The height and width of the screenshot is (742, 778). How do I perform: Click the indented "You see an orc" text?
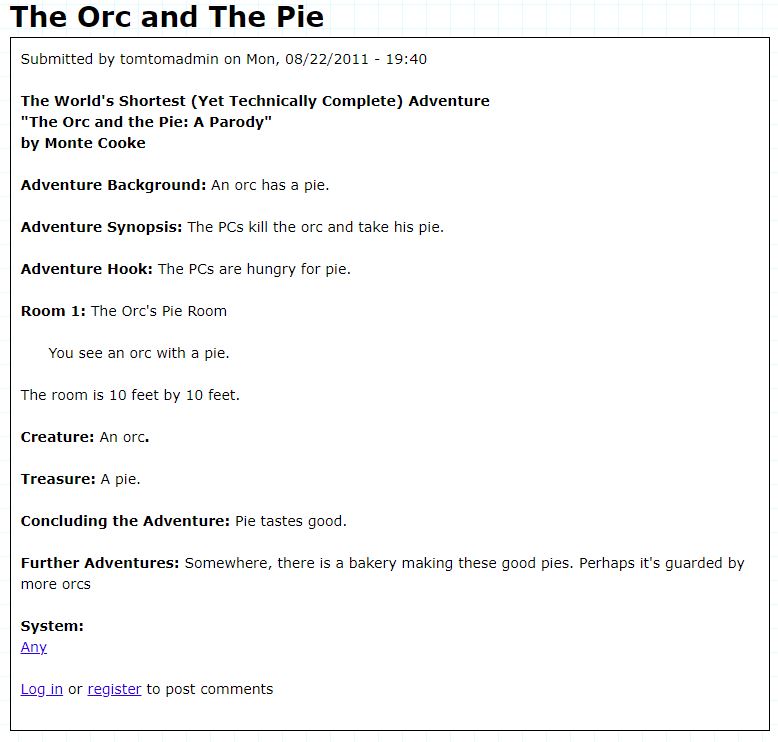[x=139, y=353]
